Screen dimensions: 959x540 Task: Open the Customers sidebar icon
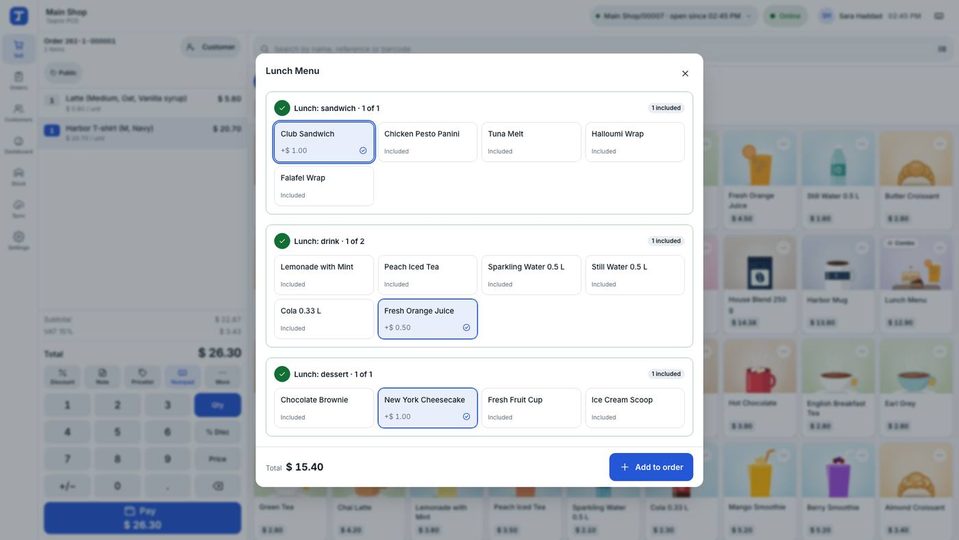tap(19, 112)
